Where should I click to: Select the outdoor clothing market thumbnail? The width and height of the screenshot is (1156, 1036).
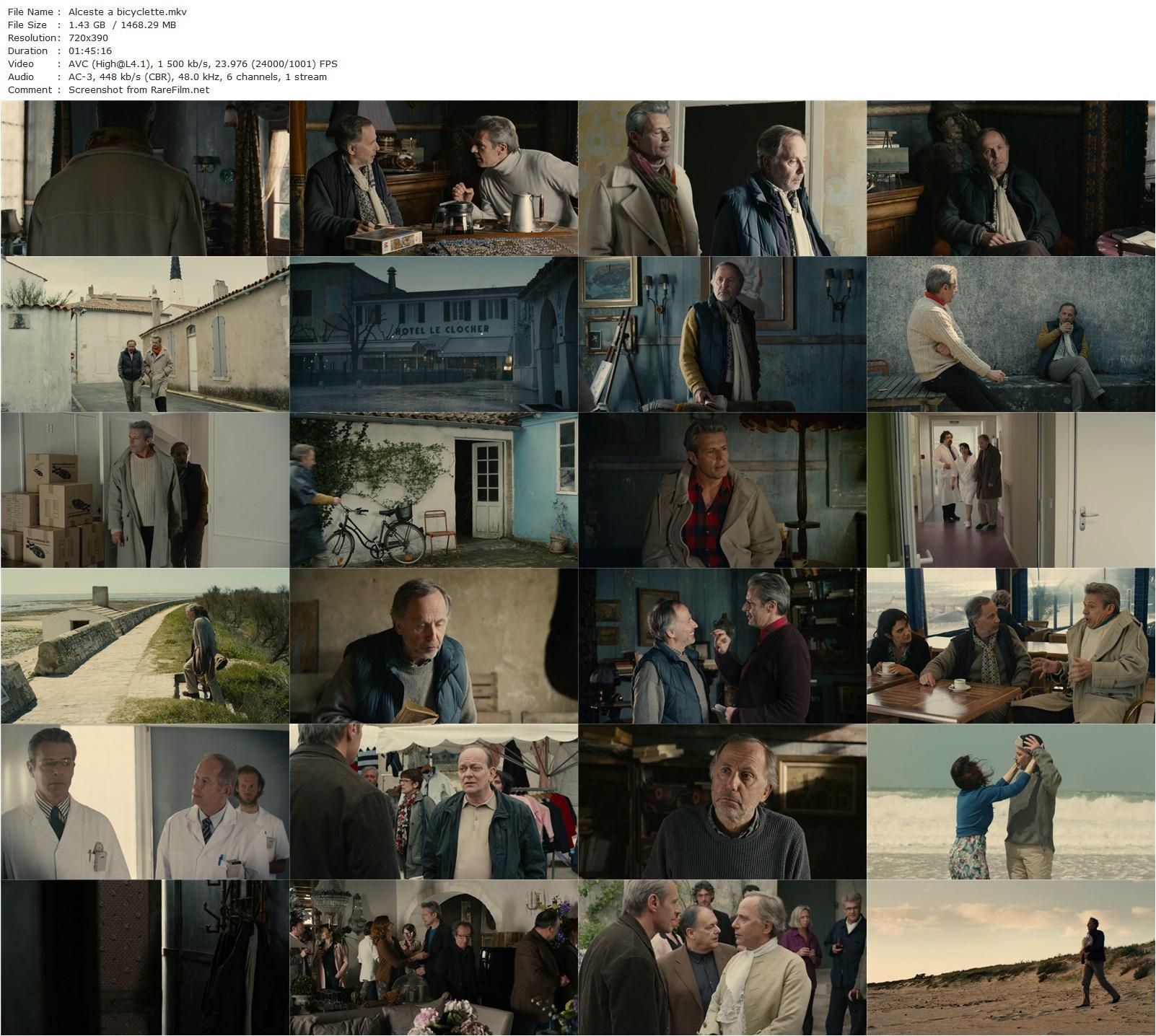point(434,802)
